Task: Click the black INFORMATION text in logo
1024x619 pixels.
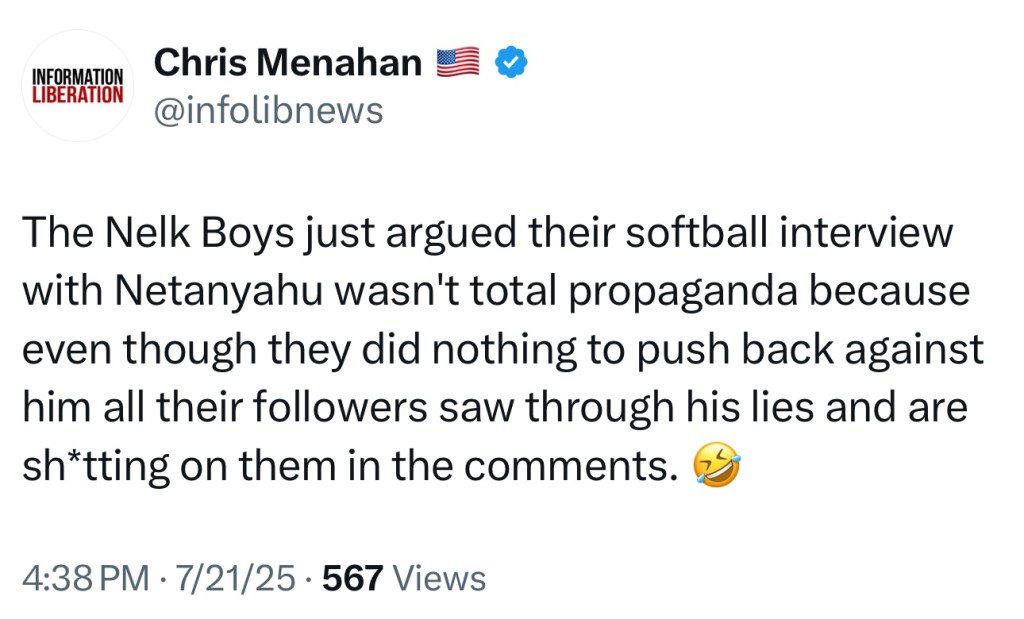Action: 77,77
